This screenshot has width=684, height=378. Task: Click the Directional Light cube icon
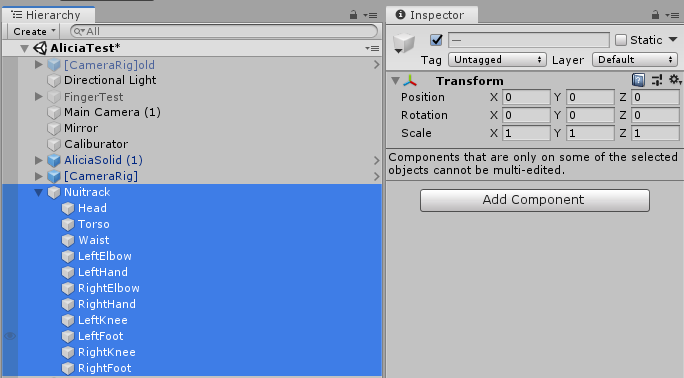click(54, 81)
